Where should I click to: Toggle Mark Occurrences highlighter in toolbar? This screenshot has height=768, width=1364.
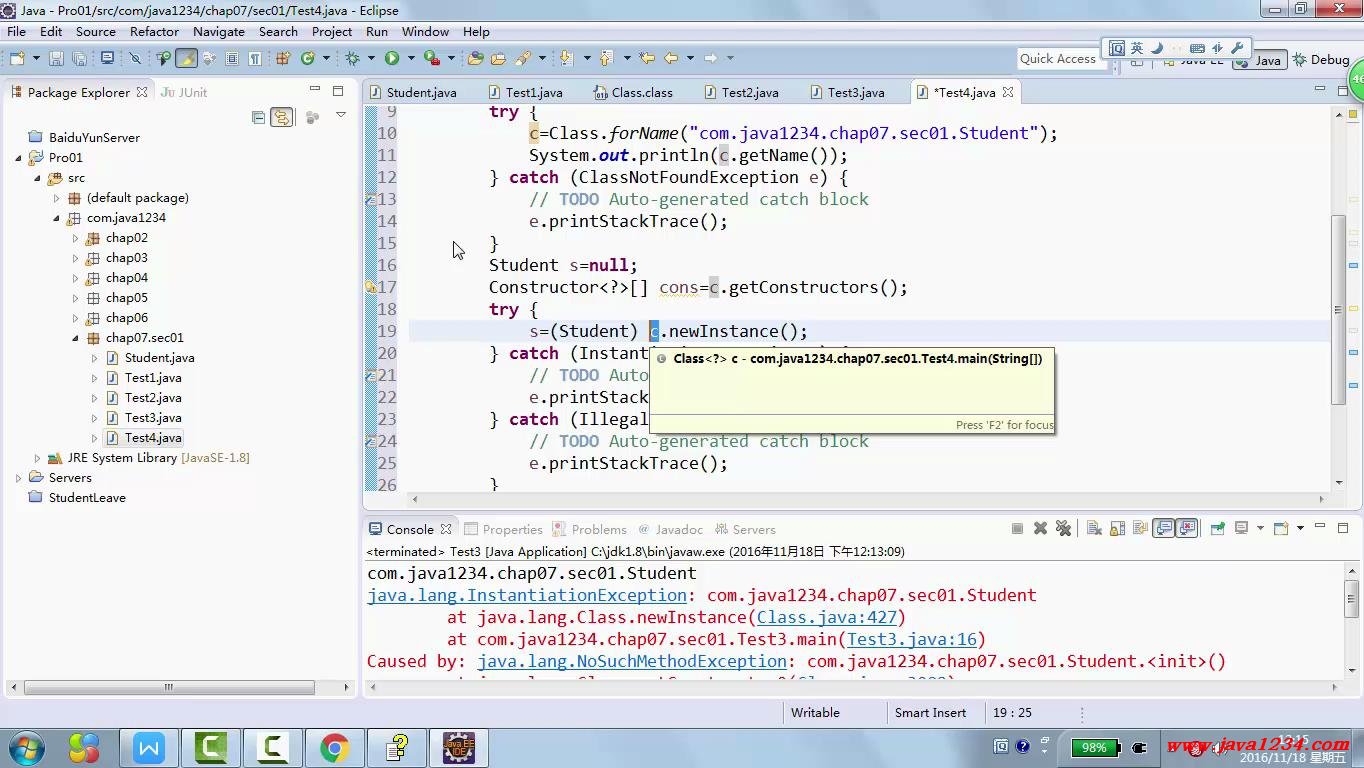click(186, 58)
